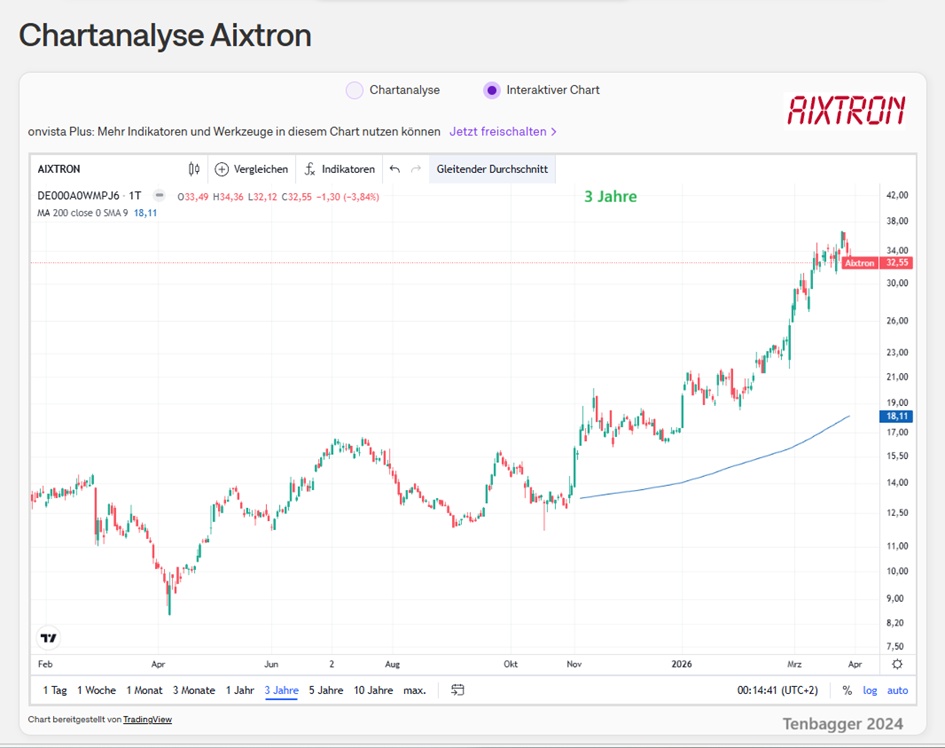This screenshot has width=945, height=748.
Task: Undo the last chart action
Action: tap(395, 169)
